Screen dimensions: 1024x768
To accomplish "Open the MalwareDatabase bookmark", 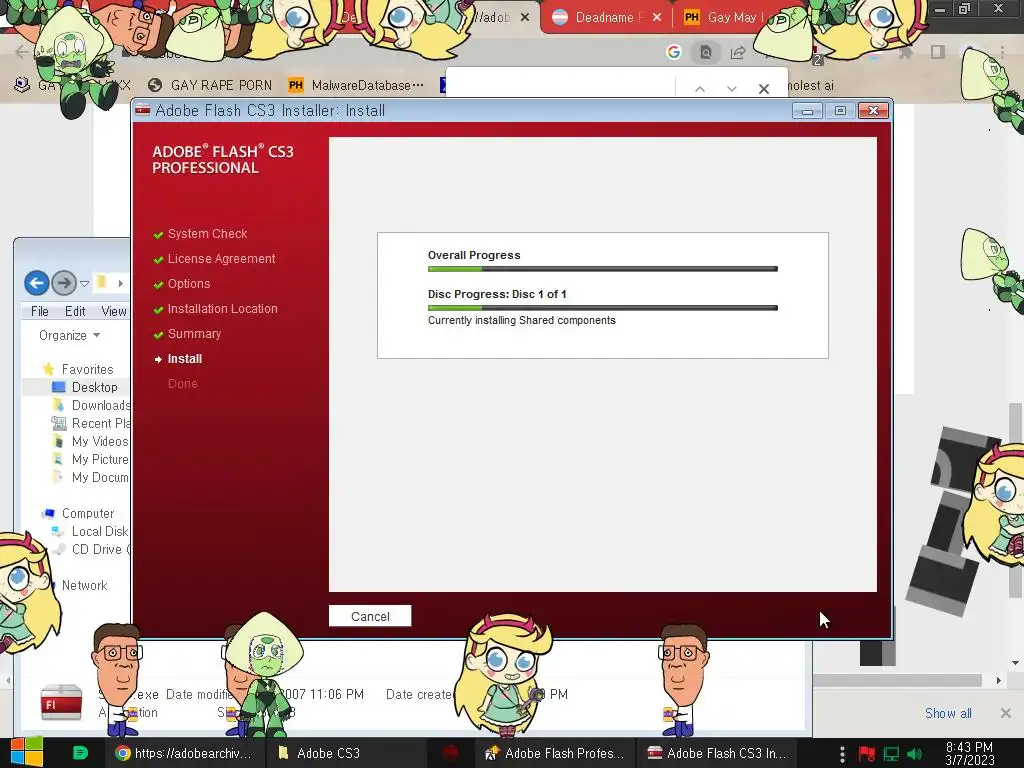I will point(356,86).
